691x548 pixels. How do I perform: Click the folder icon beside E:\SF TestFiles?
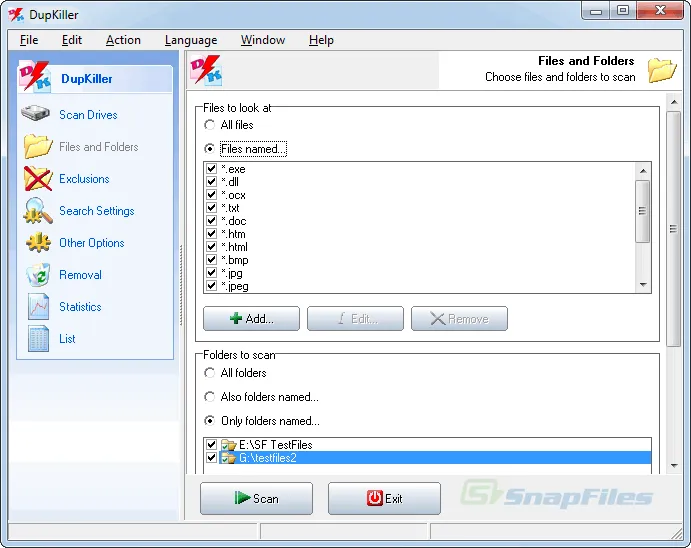(x=228, y=445)
